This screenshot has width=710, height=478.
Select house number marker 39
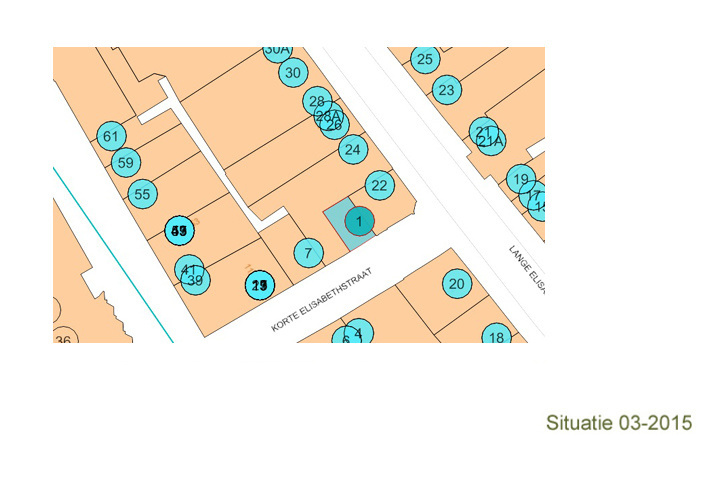197,281
